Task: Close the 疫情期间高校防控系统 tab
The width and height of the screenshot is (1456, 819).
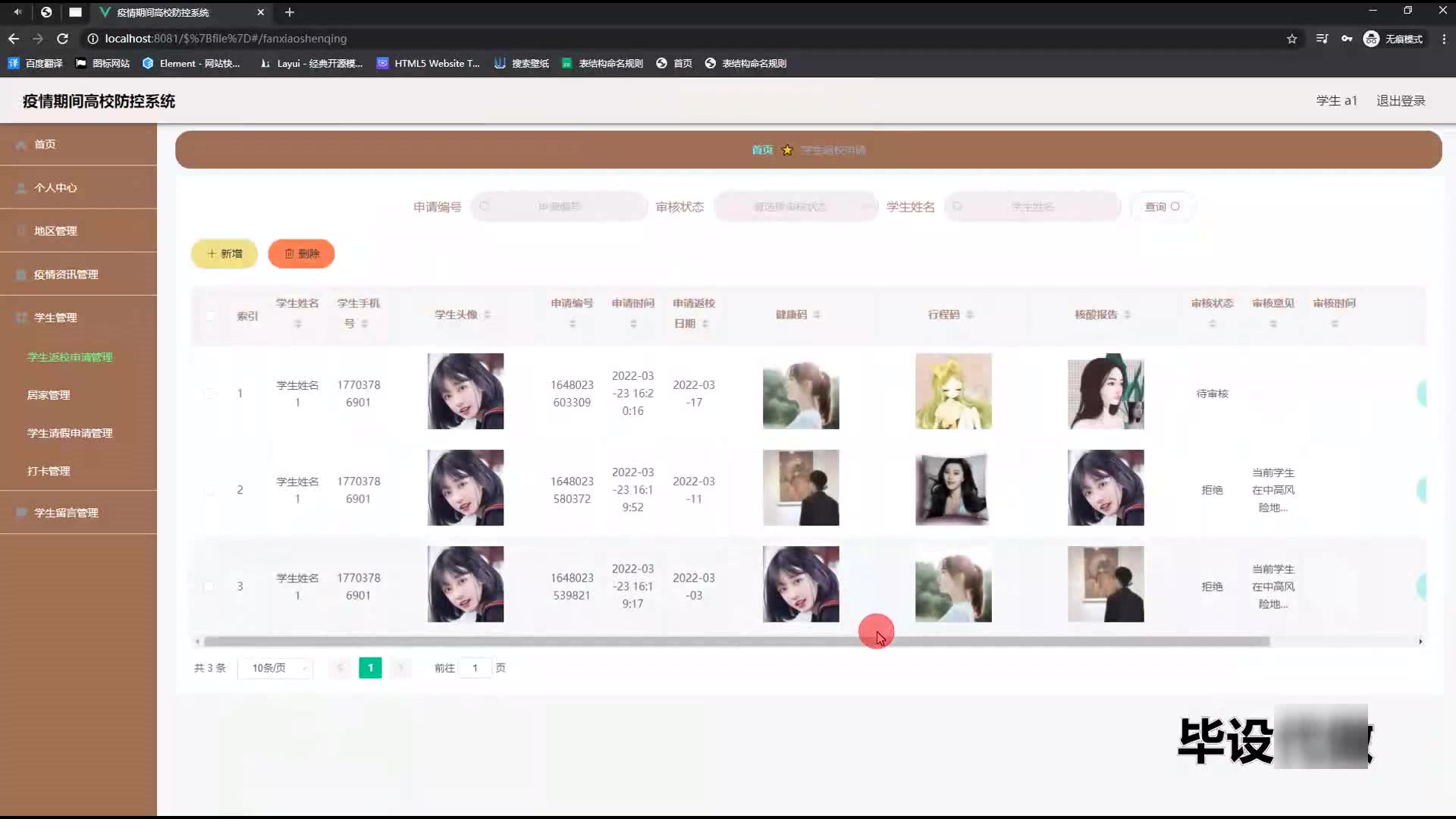Action: tap(260, 12)
